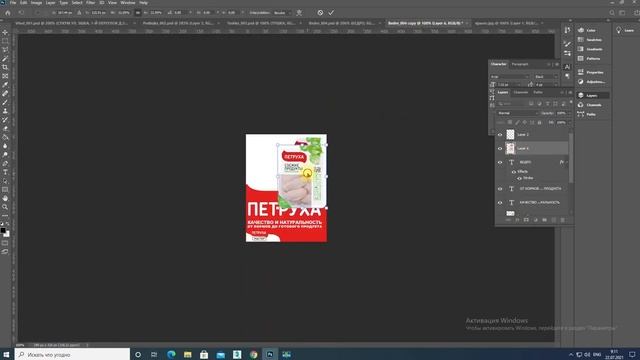Open the Color panel
The width and height of the screenshot is (640, 360).
point(587,30)
